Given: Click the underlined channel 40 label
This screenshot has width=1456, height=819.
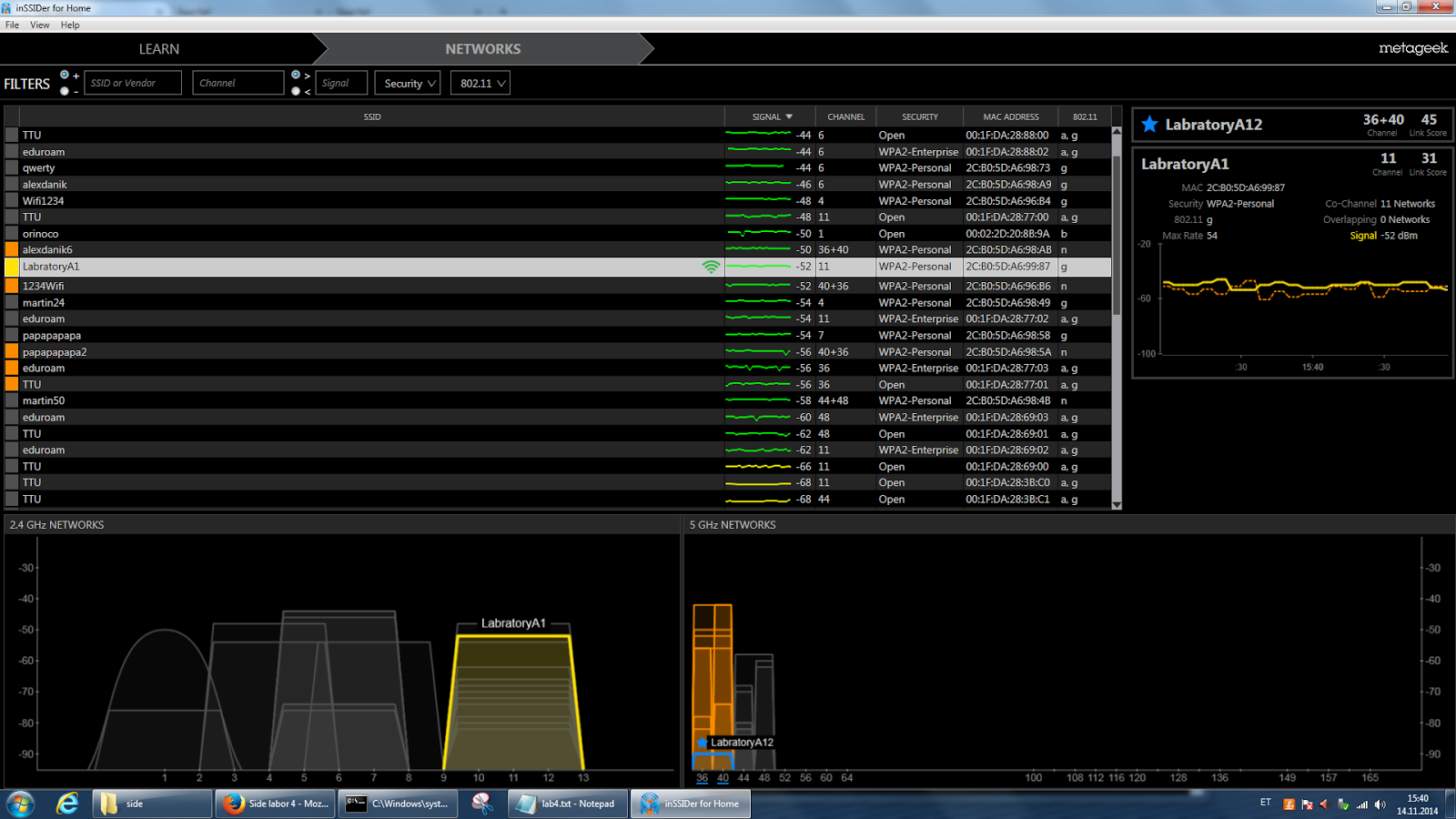Looking at the screenshot, I should click(723, 778).
